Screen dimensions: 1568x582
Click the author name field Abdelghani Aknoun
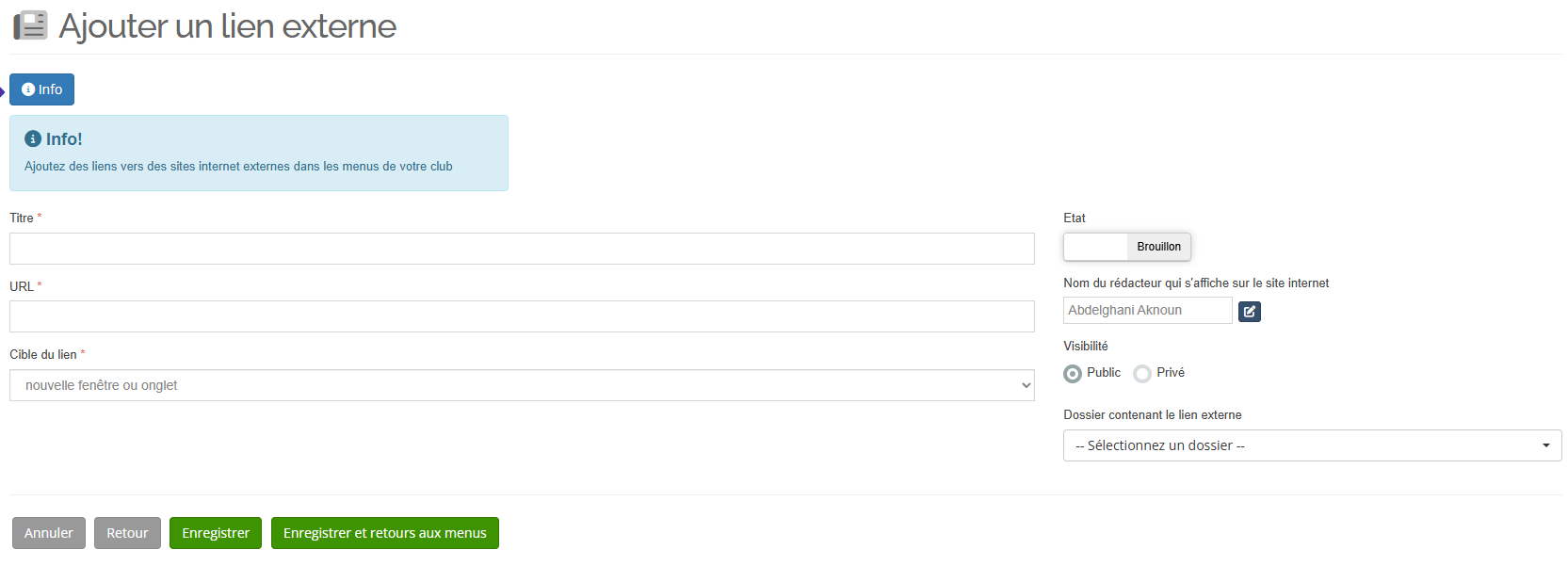(1147, 310)
